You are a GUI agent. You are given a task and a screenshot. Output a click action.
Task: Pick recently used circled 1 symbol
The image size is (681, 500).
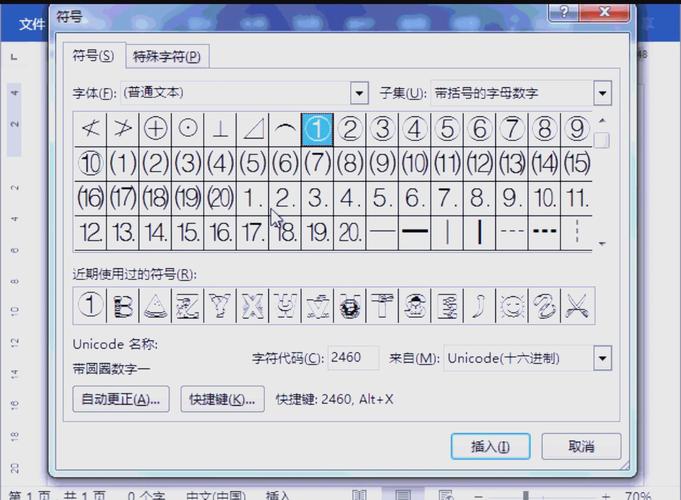tap(90, 305)
